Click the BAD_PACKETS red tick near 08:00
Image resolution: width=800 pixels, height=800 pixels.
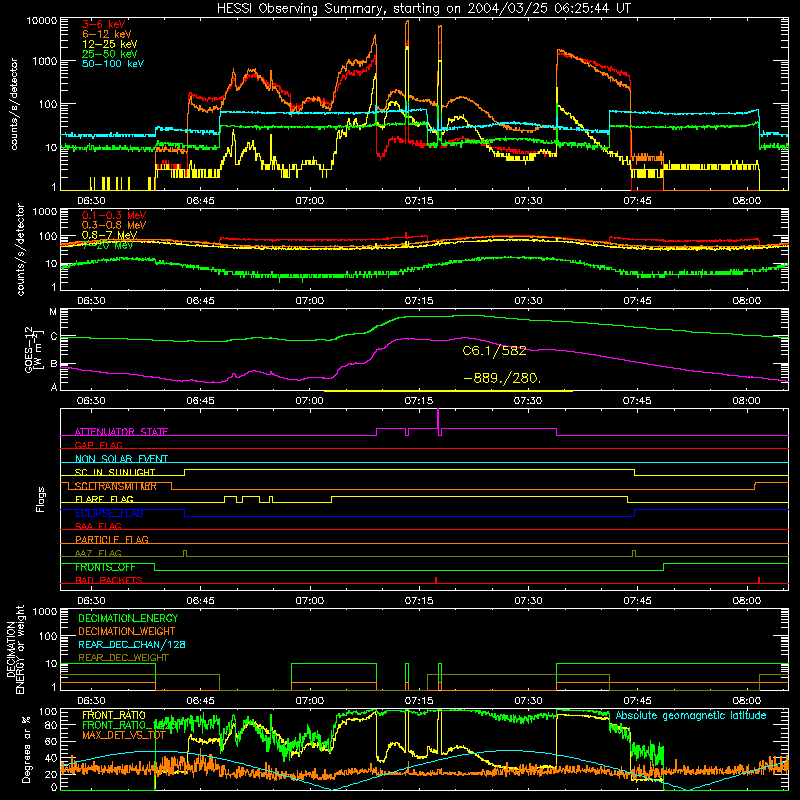click(759, 580)
